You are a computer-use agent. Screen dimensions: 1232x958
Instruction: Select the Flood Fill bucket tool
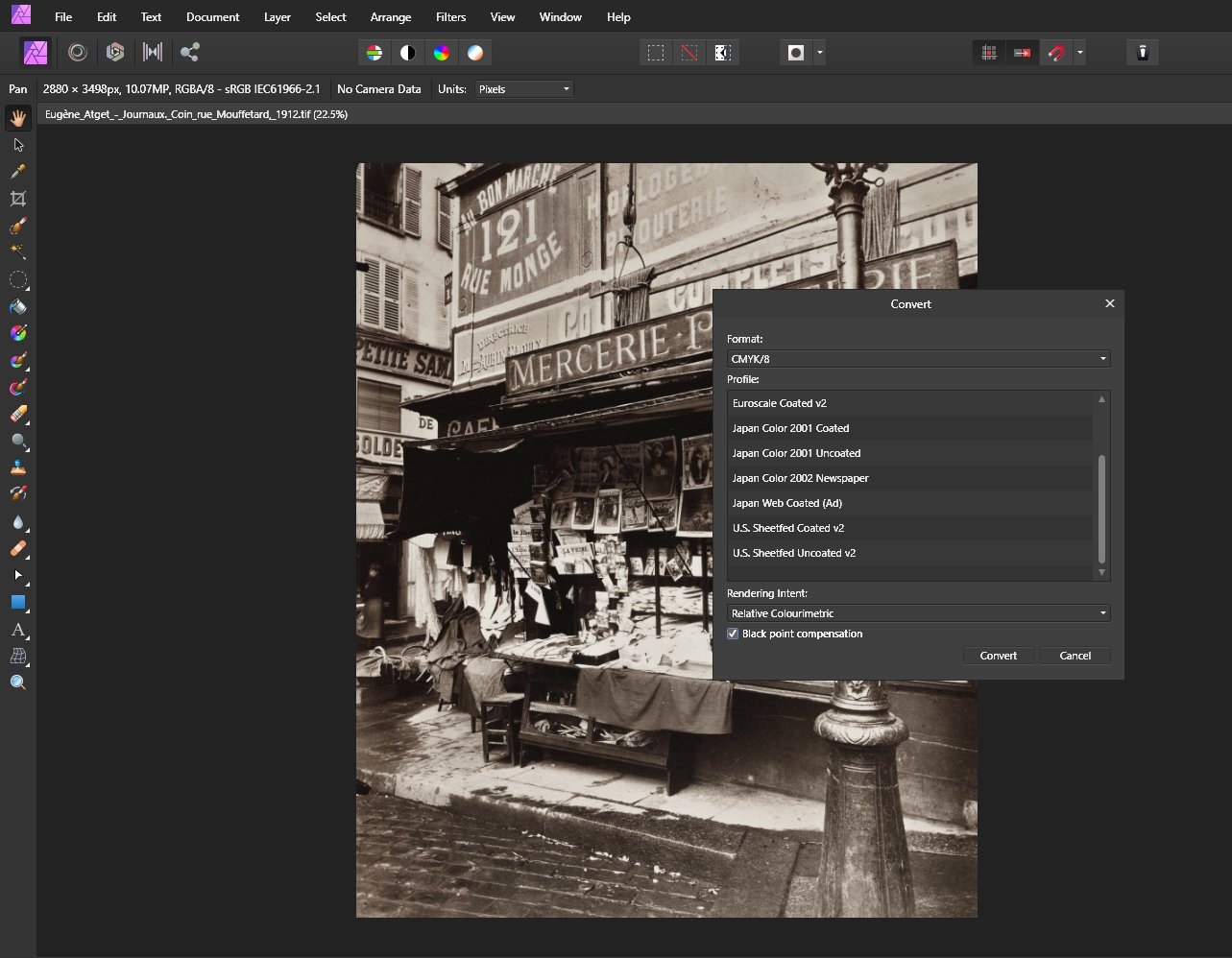coord(17,307)
